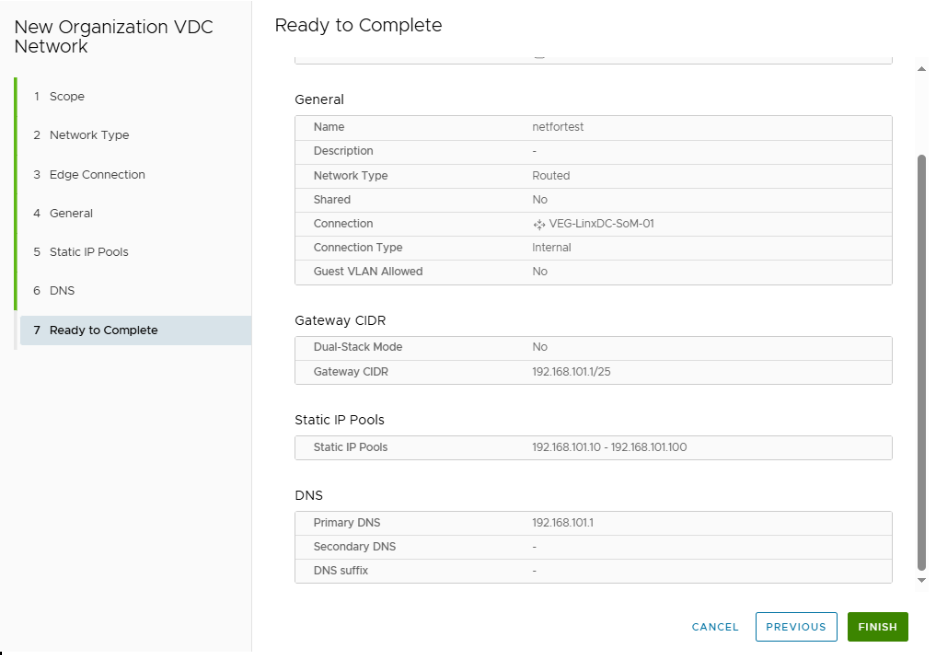
Task: Click the Connection Type Internal row
Action: click(593, 248)
